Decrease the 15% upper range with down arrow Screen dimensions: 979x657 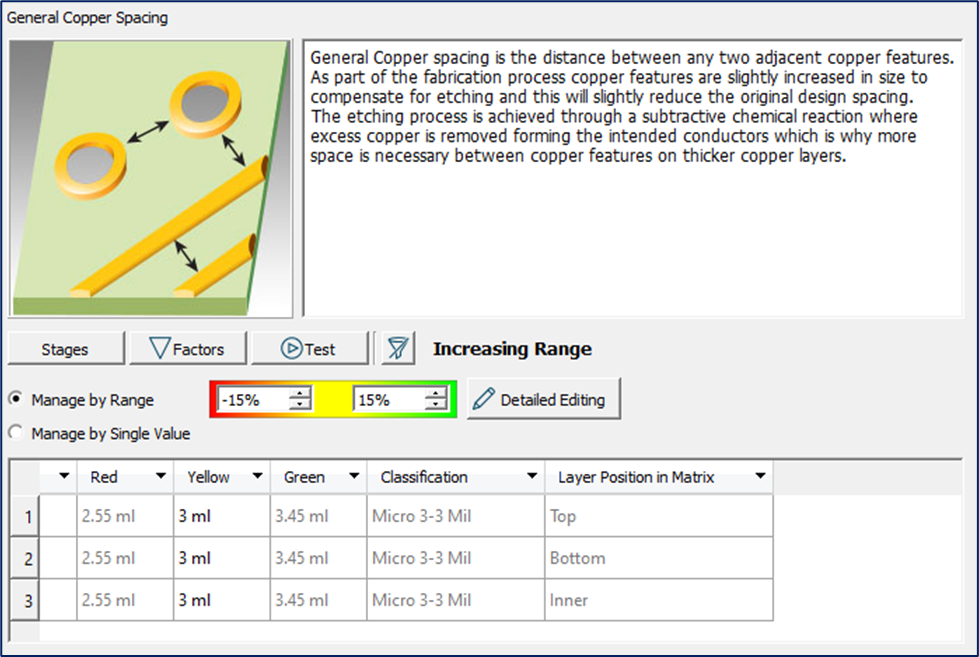(x=435, y=406)
